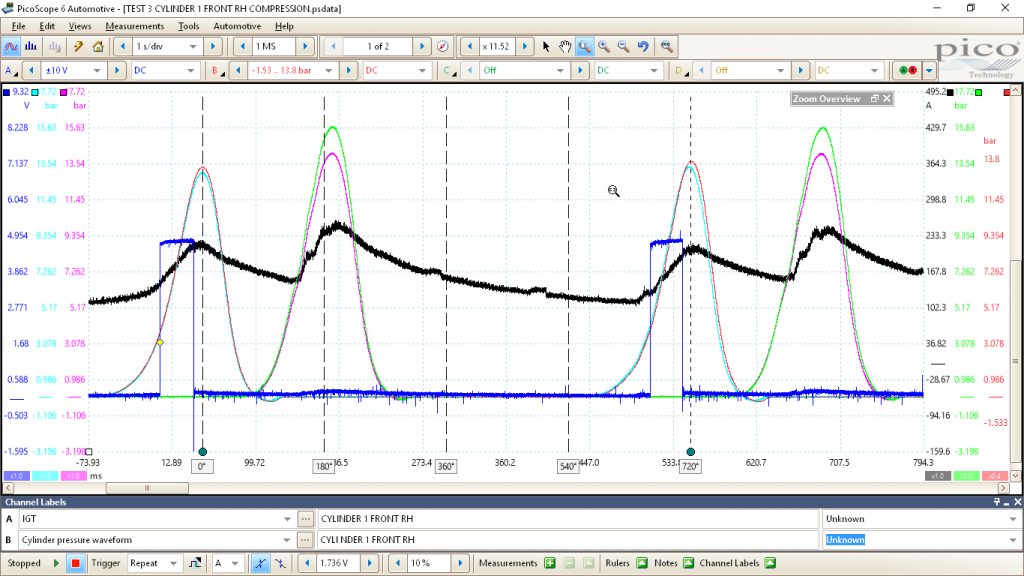Expand the channel toolbar overflow arrow
Viewport: 1024px width, 576px height.
coord(929,71)
